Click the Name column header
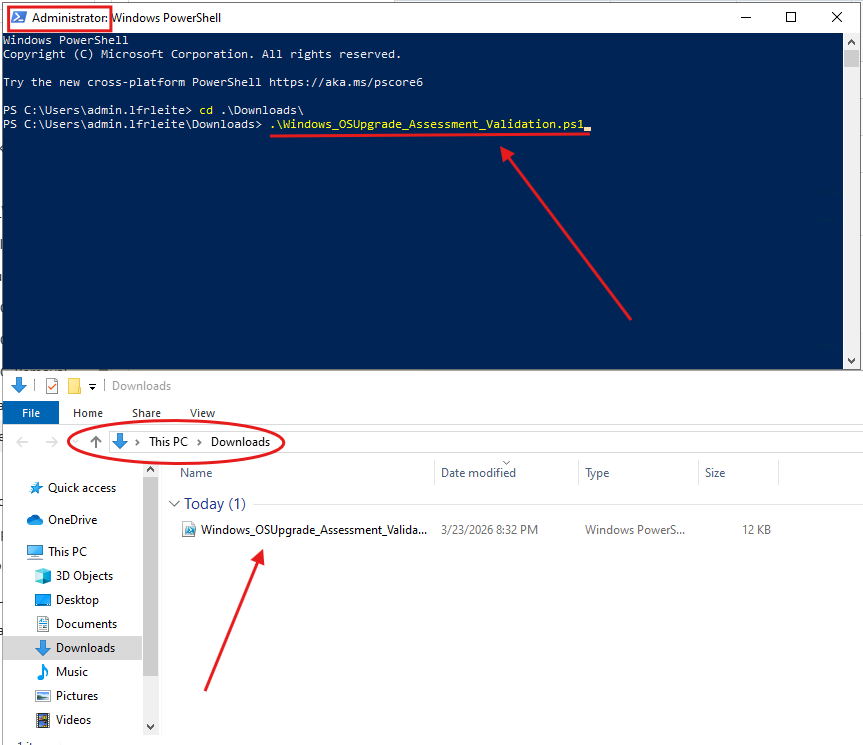The image size is (863, 745). click(x=196, y=473)
